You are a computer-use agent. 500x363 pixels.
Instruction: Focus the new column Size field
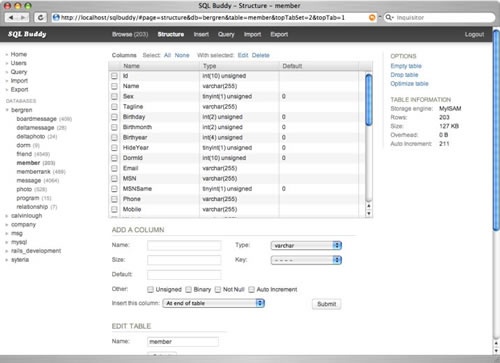point(184,260)
